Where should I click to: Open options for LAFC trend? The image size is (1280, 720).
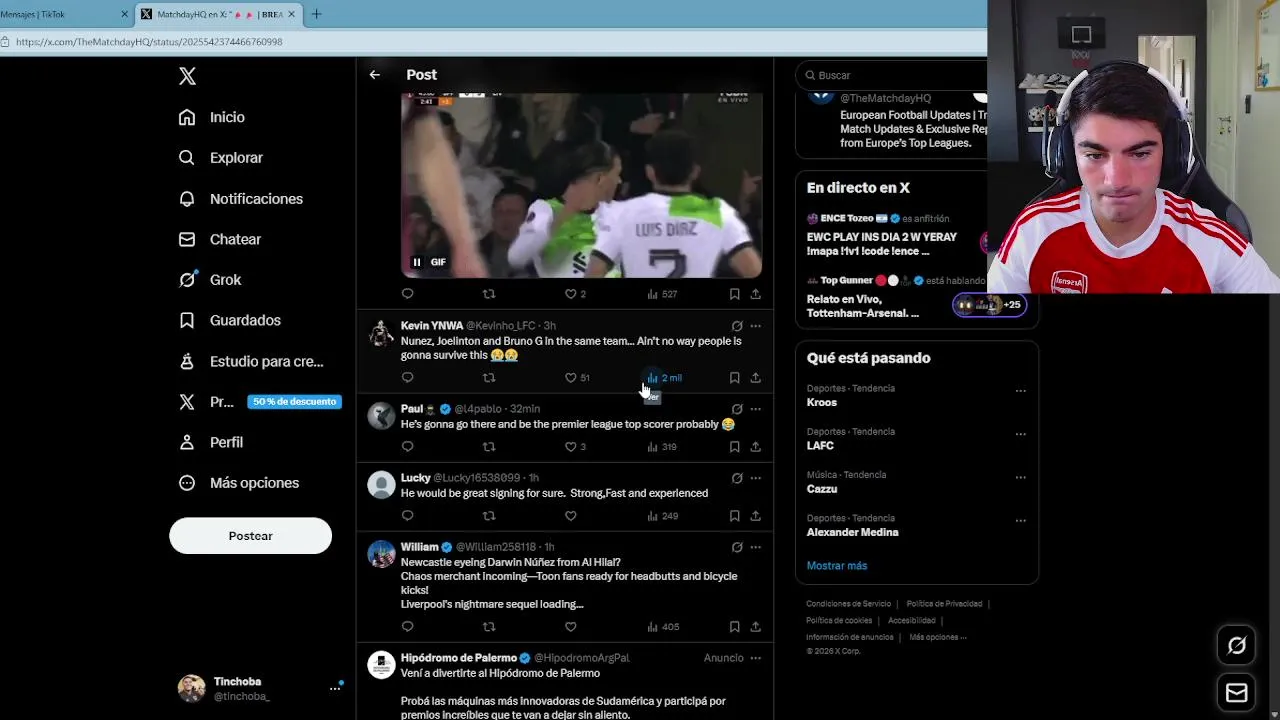tap(1020, 434)
